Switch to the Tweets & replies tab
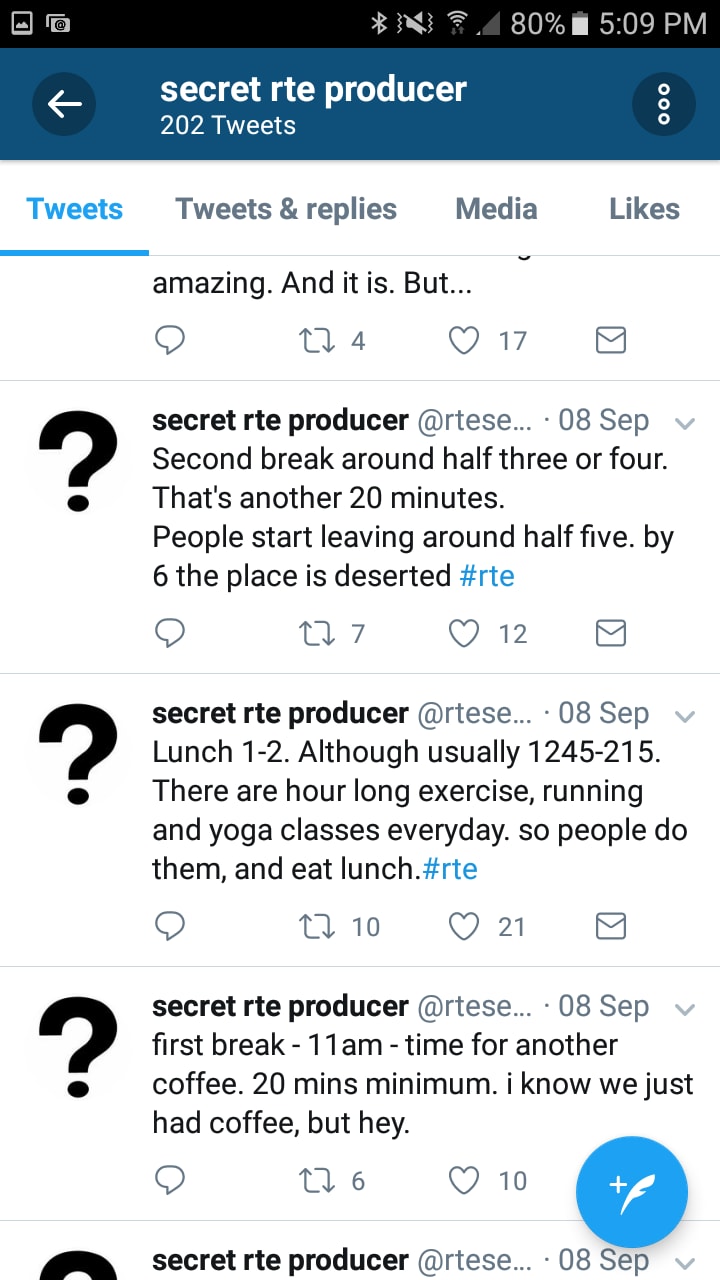This screenshot has height=1280, width=720. [x=286, y=209]
